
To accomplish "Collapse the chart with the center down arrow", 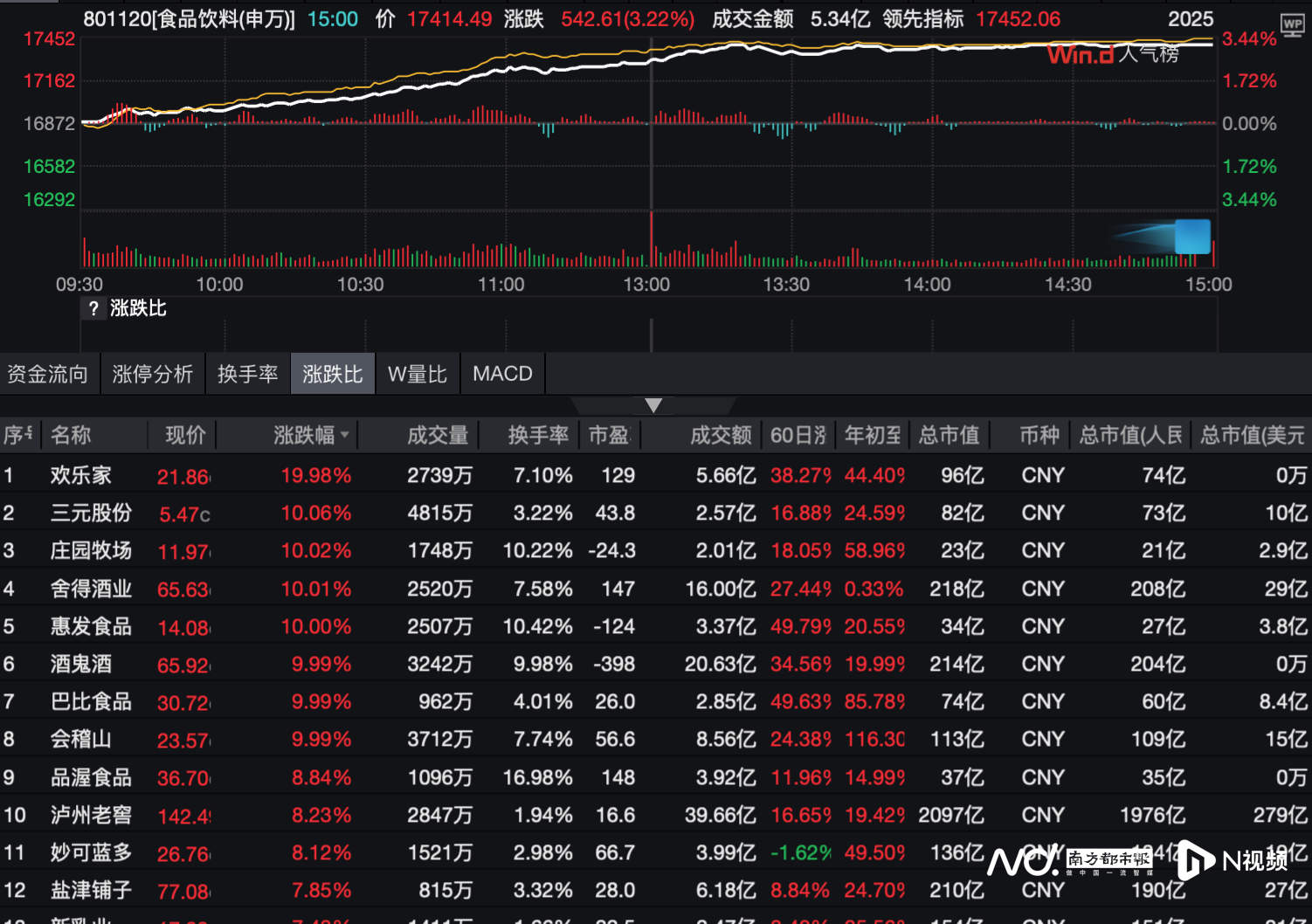I will point(653,404).
